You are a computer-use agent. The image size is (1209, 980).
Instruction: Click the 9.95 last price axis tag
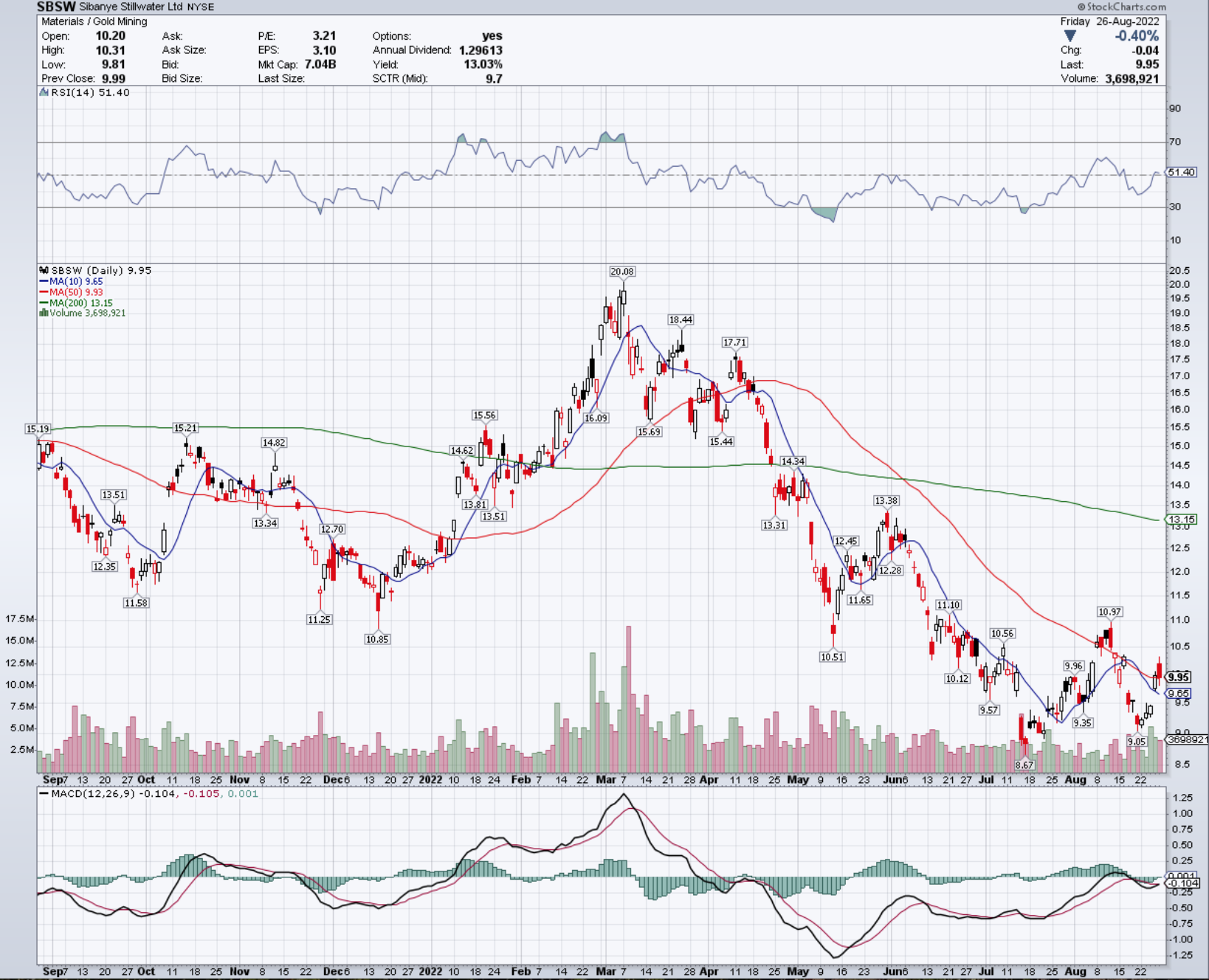tap(1179, 677)
